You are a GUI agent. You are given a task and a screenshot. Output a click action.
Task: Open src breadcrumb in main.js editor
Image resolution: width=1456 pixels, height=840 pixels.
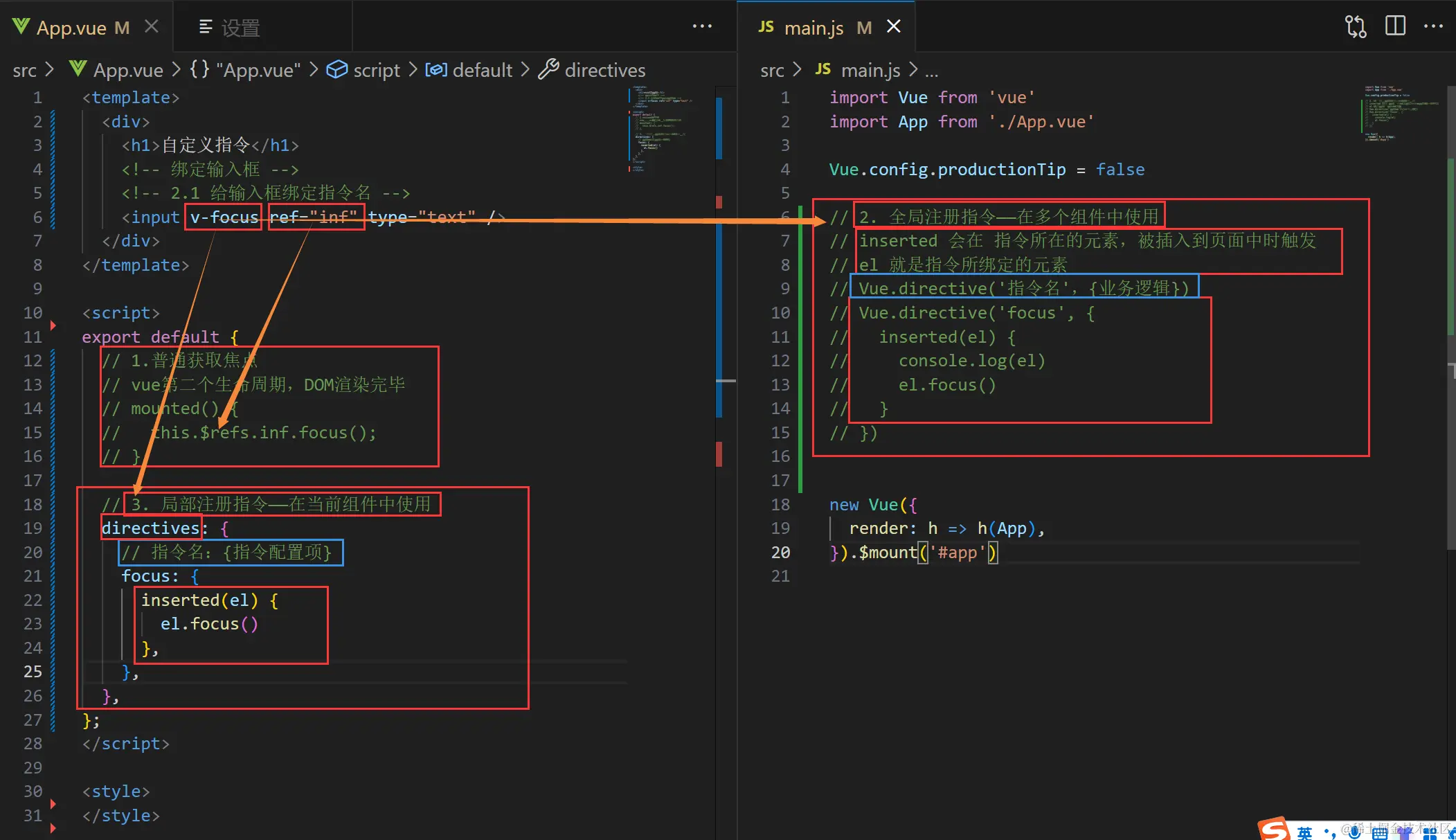click(x=772, y=70)
